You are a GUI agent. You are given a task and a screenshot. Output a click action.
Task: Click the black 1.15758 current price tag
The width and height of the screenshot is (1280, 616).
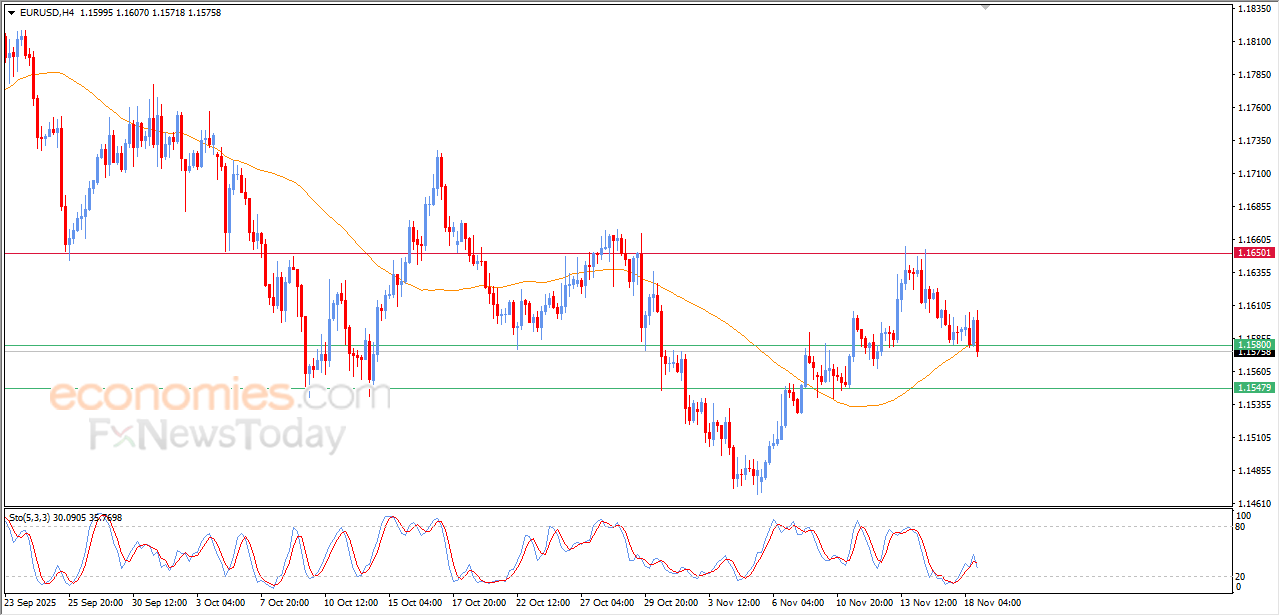click(1254, 353)
